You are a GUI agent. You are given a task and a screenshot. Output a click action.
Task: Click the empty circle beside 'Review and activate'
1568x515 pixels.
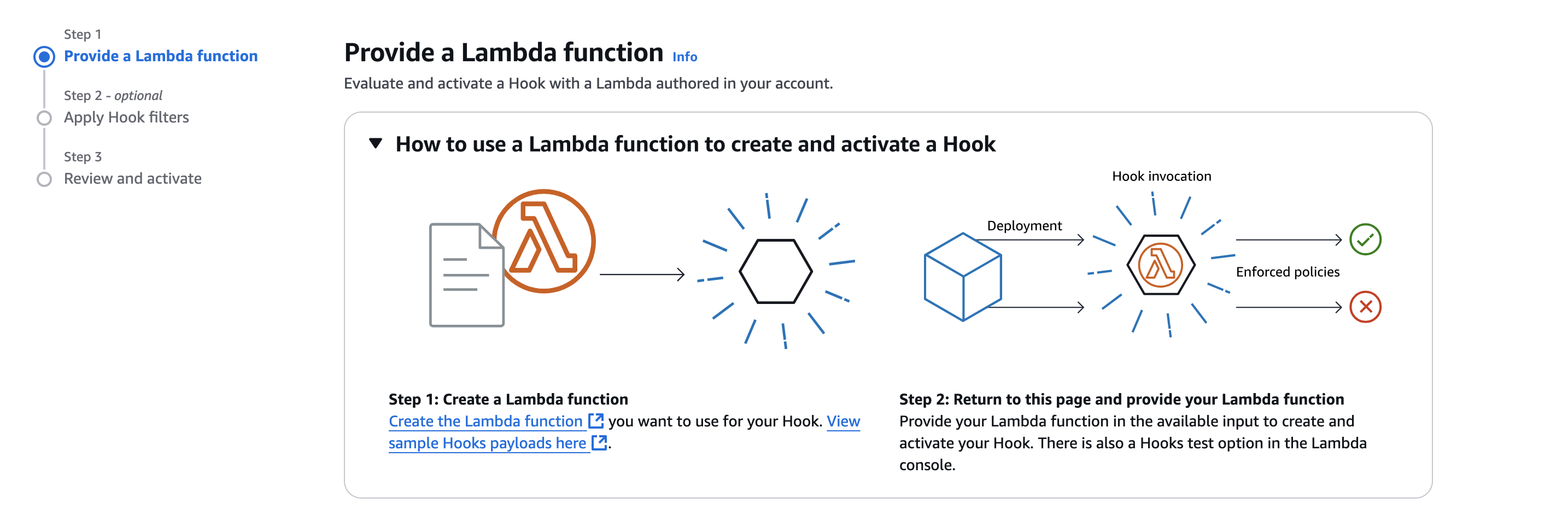tap(44, 178)
